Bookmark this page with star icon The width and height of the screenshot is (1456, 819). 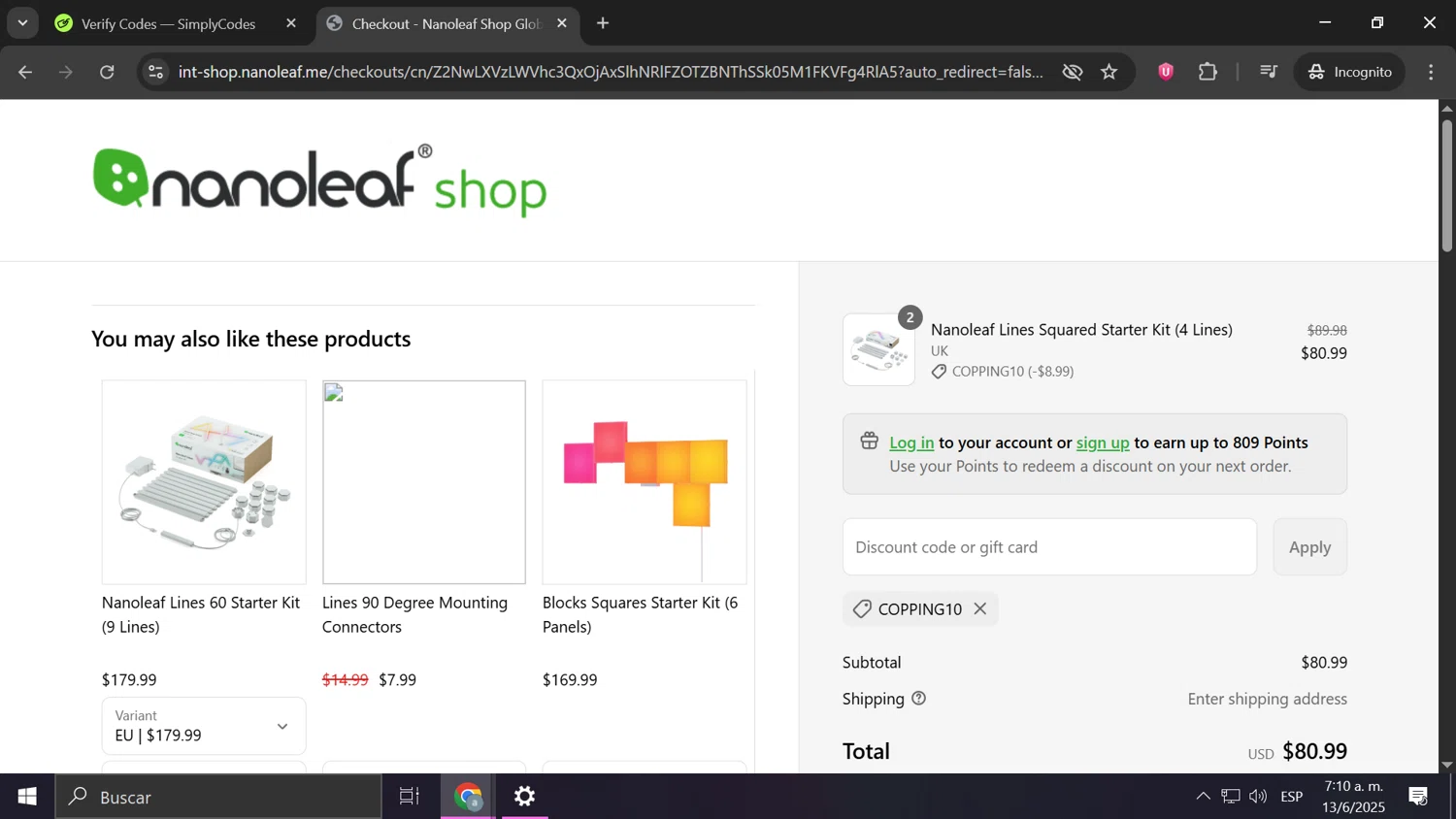(x=1109, y=72)
